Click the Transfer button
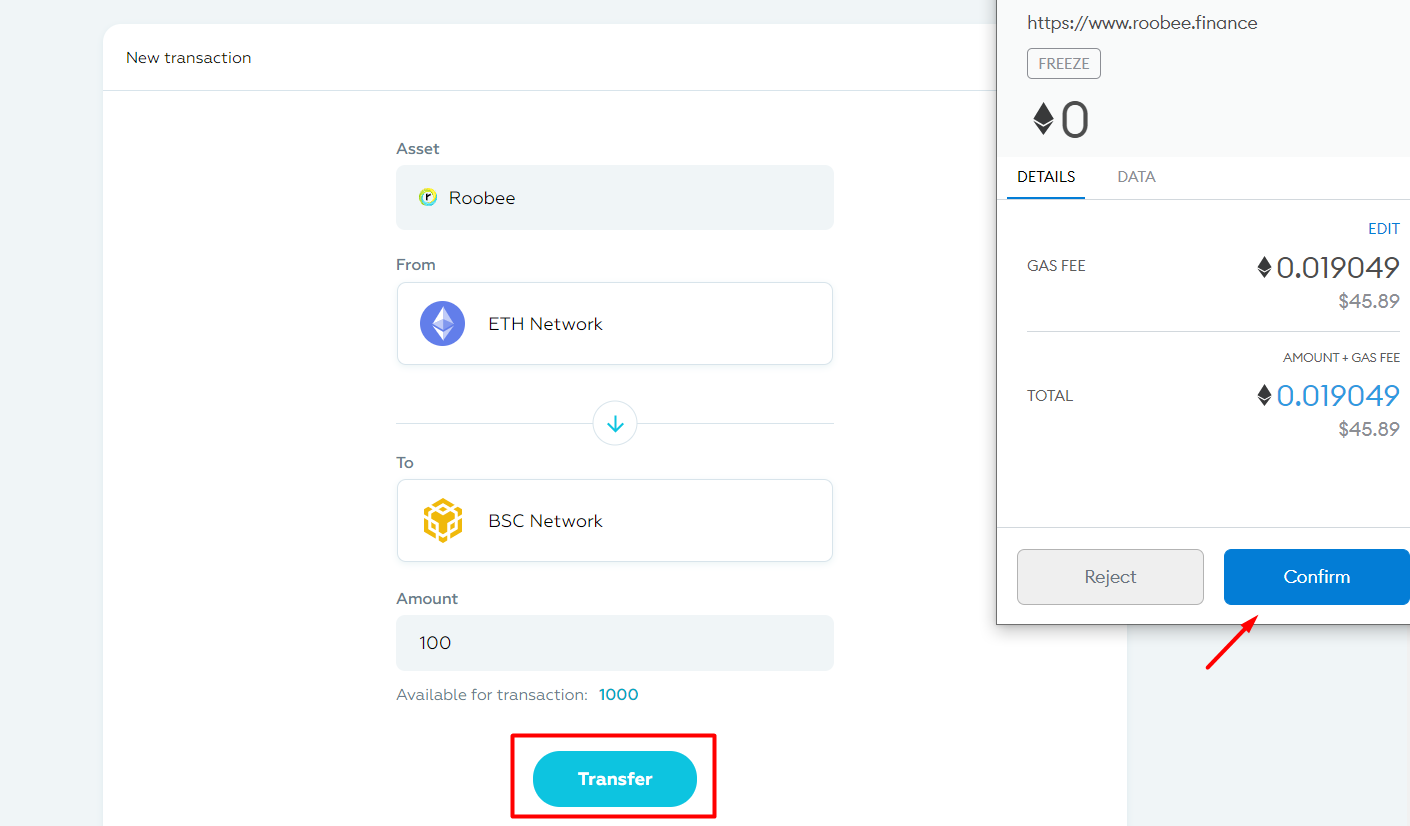1410x826 pixels. click(614, 779)
